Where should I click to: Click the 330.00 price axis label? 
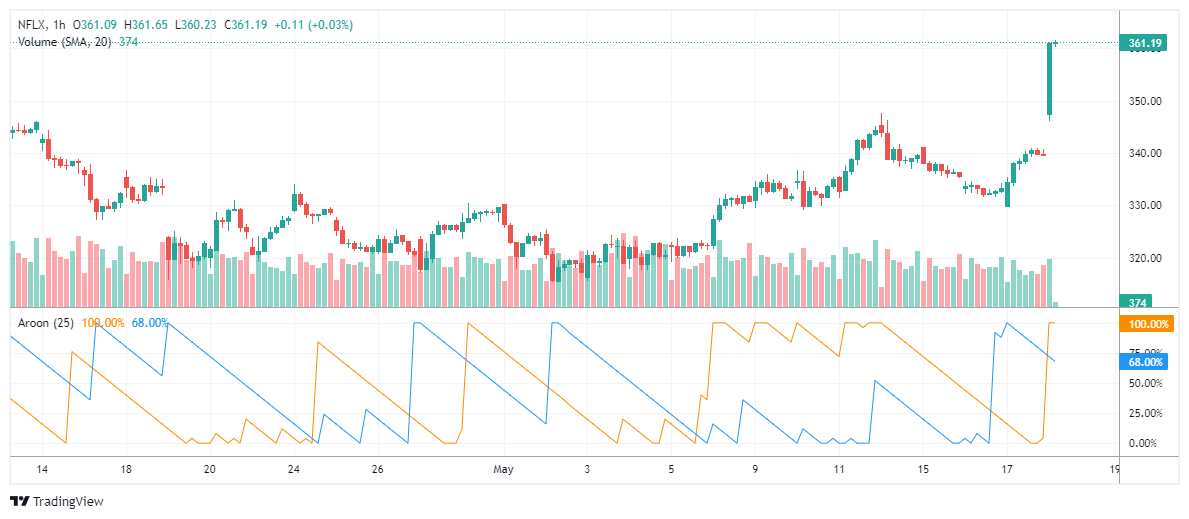tap(1146, 206)
